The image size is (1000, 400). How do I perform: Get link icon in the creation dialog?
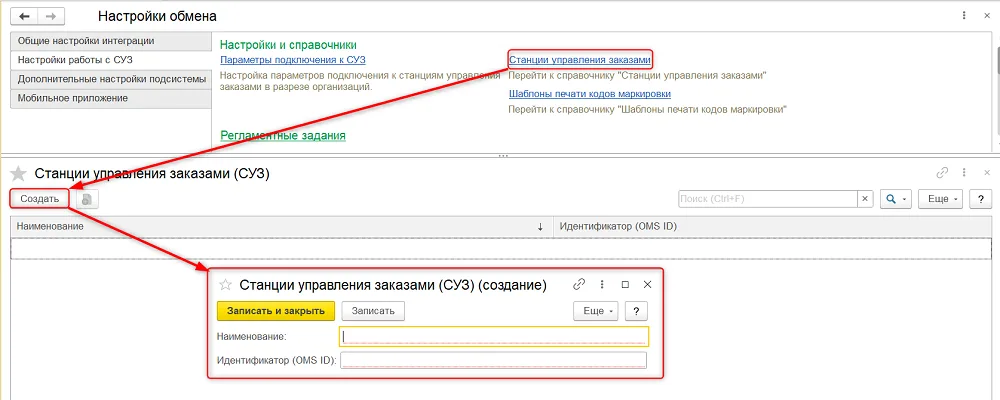pyautogui.click(x=579, y=285)
